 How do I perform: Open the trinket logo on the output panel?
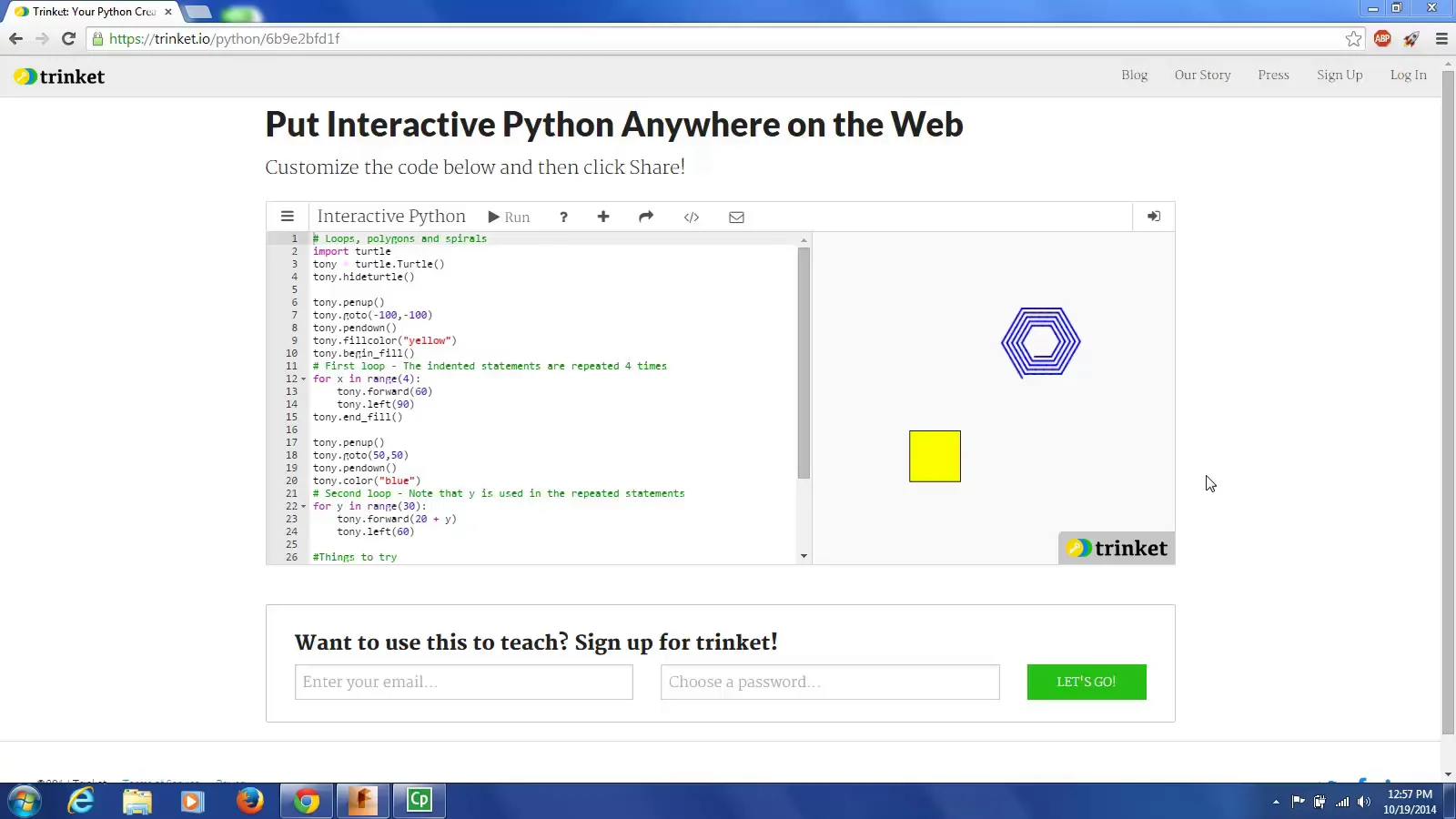[1116, 548]
